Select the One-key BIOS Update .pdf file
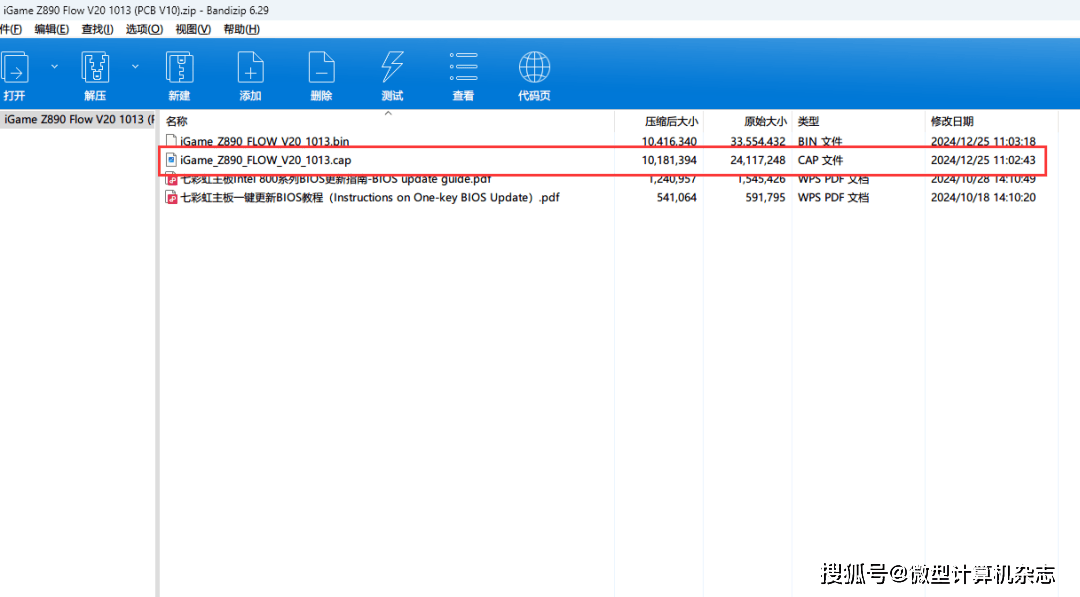1080x597 pixels. (369, 198)
